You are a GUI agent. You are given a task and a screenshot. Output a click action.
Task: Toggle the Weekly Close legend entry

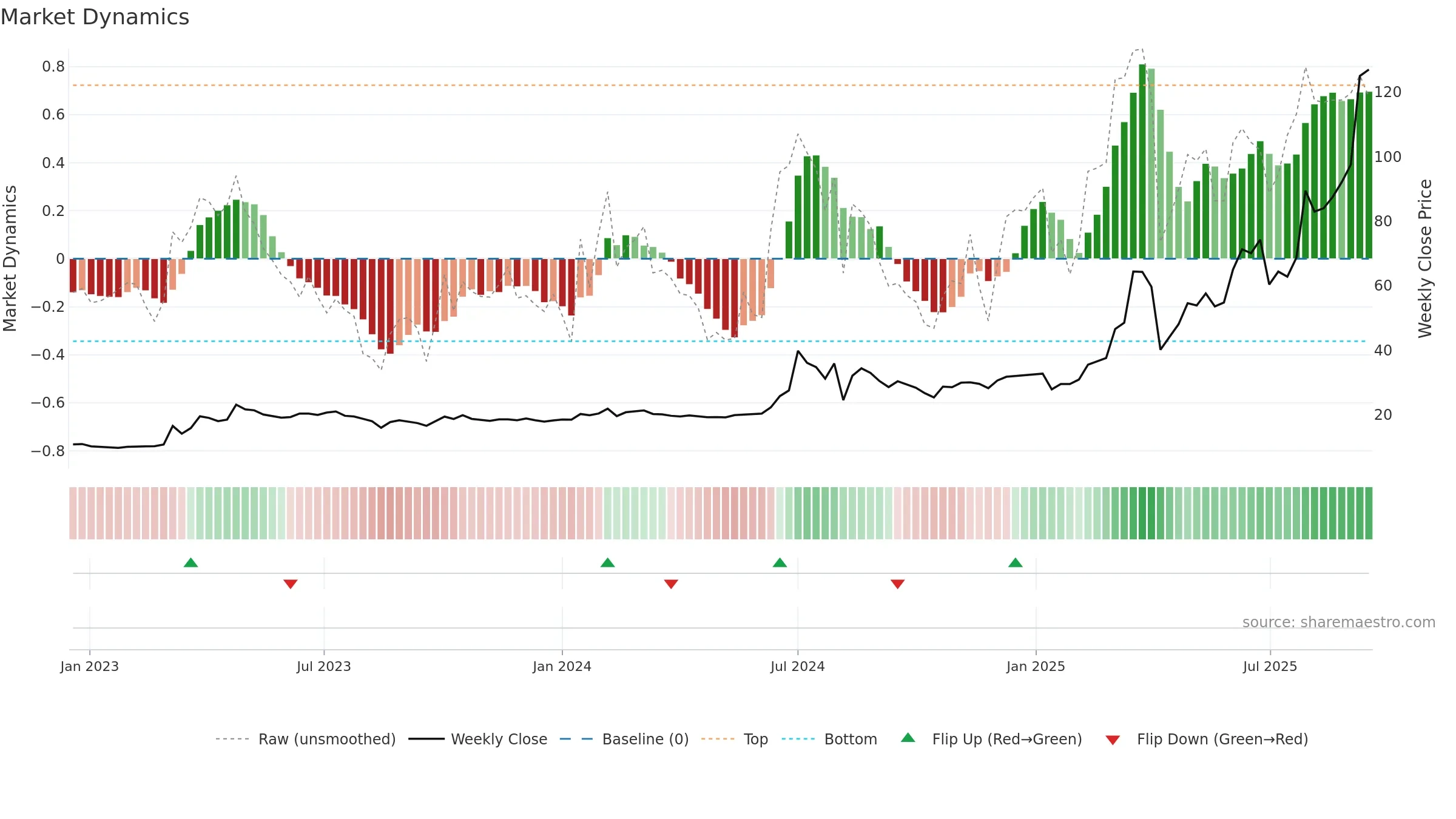[477, 739]
